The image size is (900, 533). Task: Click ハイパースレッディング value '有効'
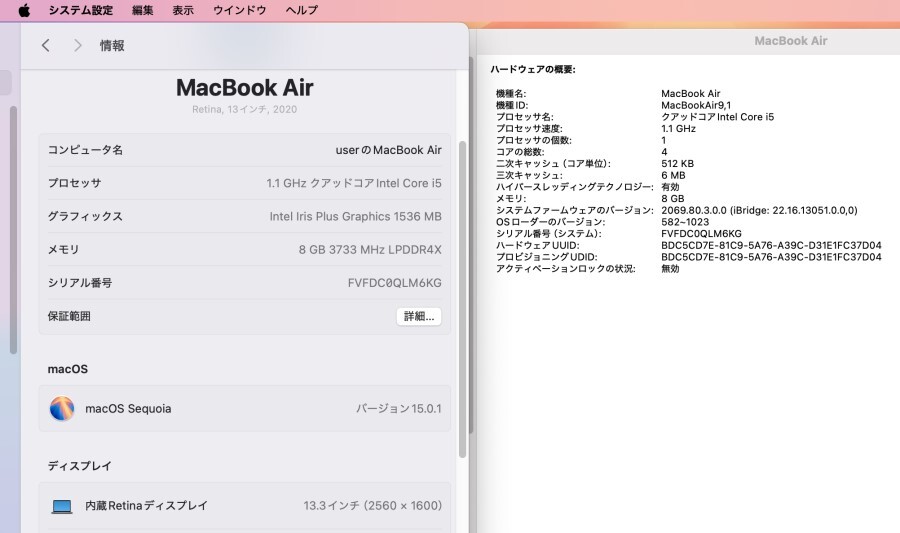coord(670,187)
